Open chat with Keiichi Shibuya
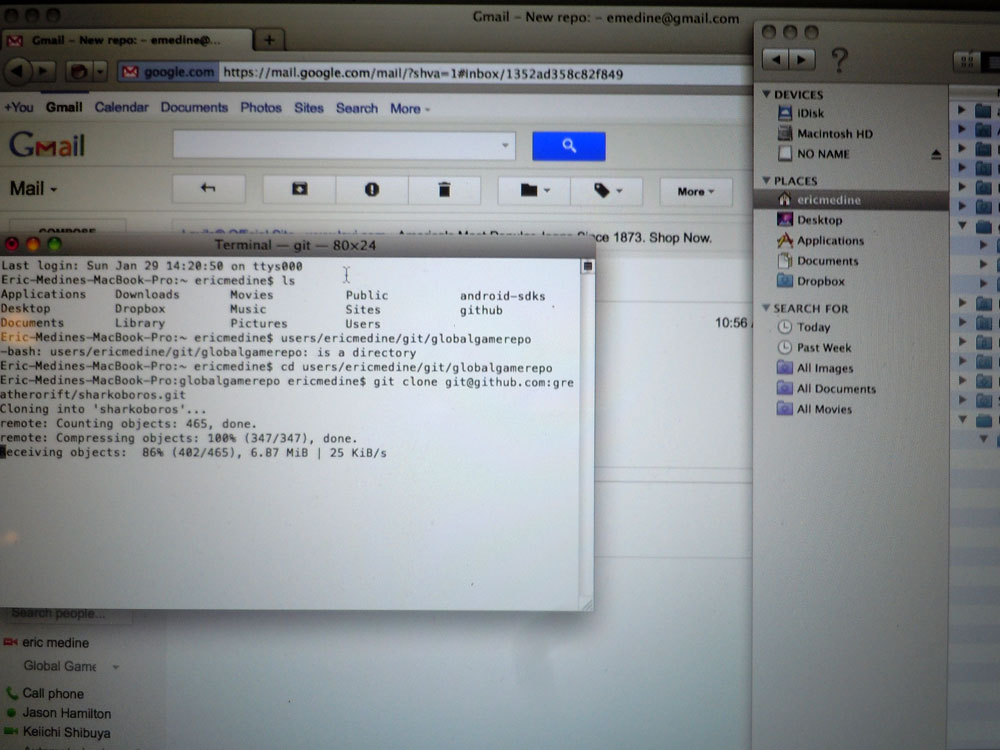 (x=66, y=733)
